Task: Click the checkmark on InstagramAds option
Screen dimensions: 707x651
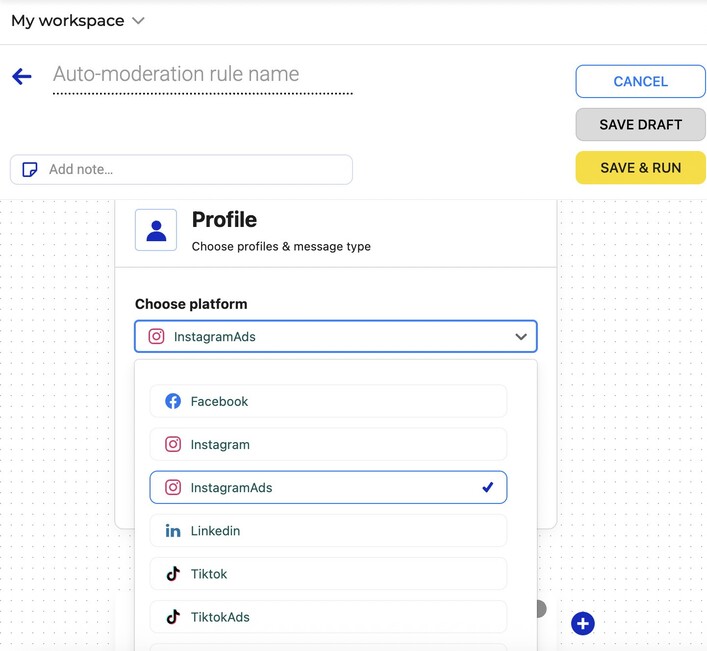Action: click(487, 487)
